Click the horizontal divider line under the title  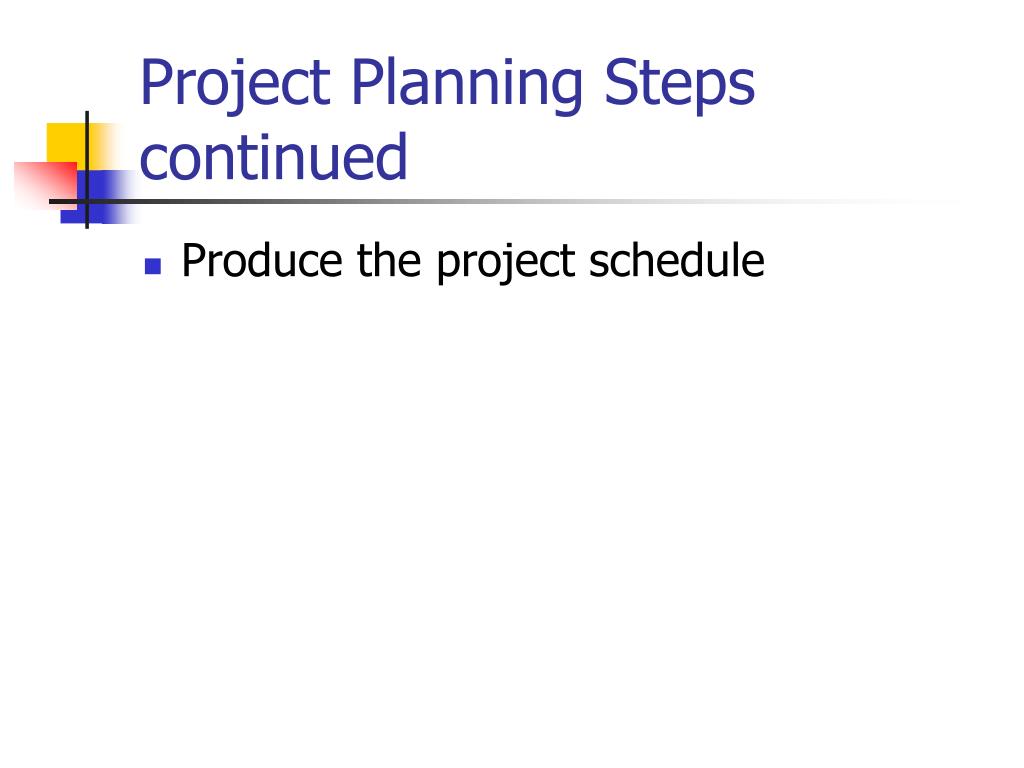tap(457, 201)
